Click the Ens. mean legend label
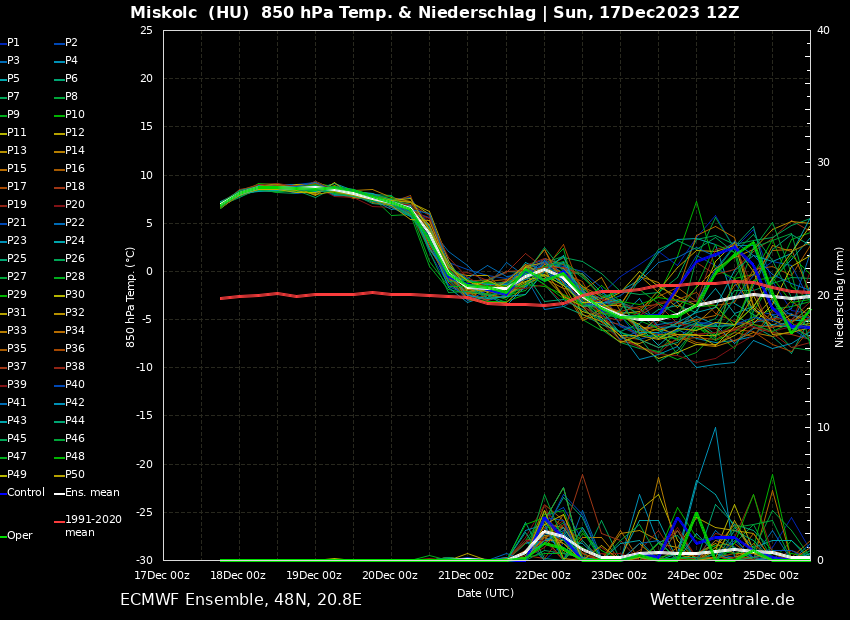This screenshot has height=620, width=850. coord(92,493)
